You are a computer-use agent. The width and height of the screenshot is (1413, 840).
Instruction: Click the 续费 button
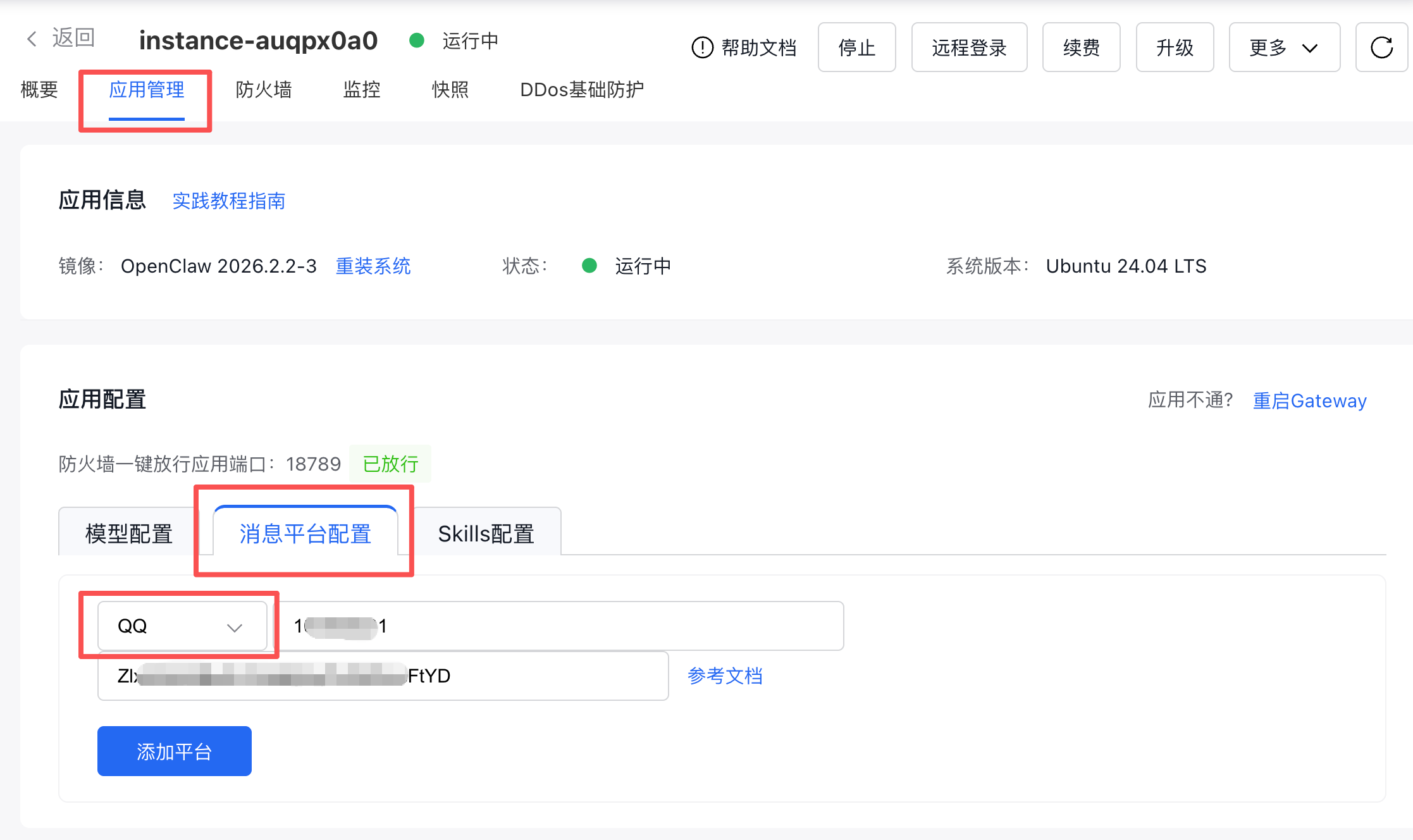click(1081, 47)
